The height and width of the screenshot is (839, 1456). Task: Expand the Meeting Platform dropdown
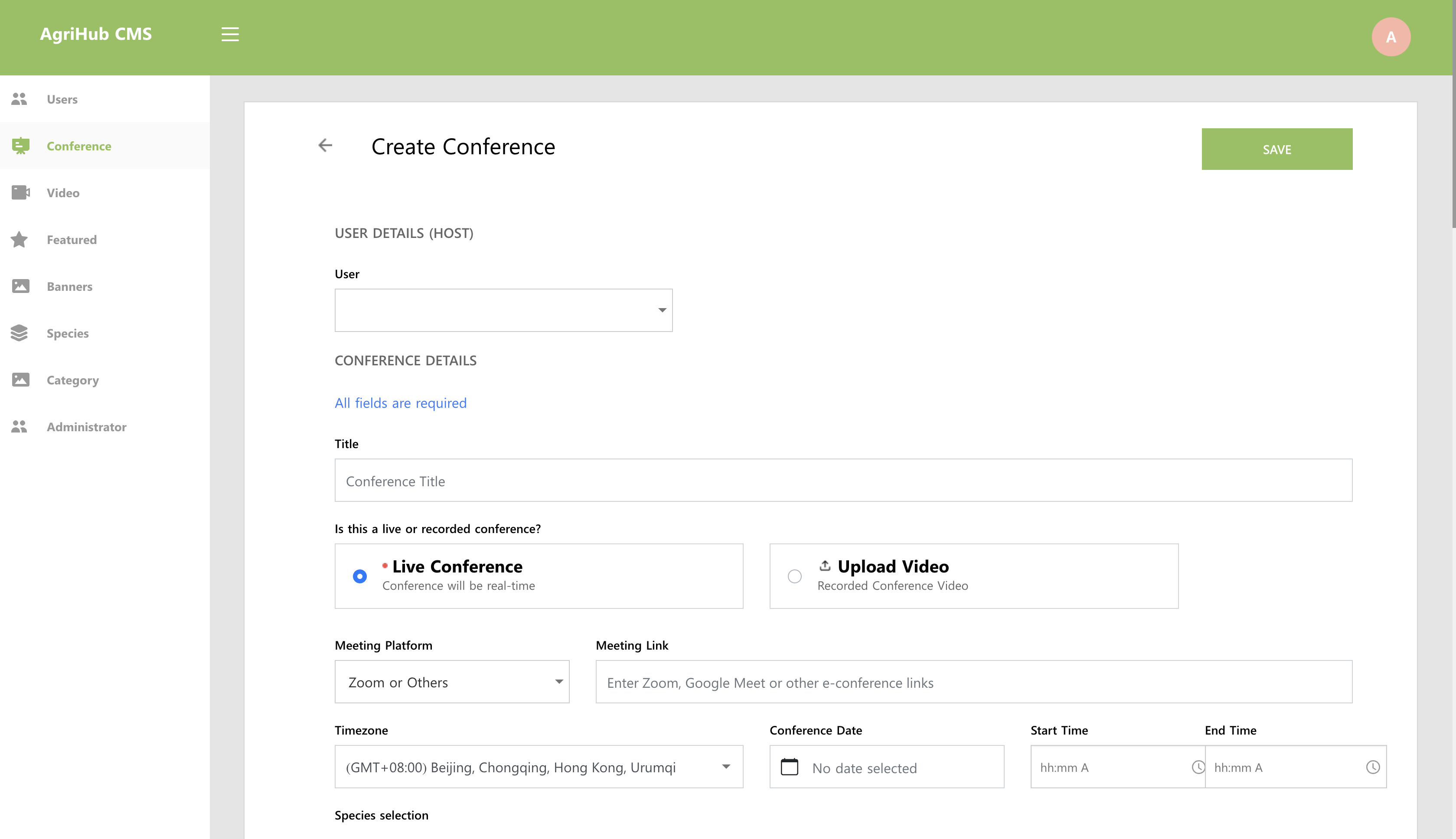pos(452,682)
